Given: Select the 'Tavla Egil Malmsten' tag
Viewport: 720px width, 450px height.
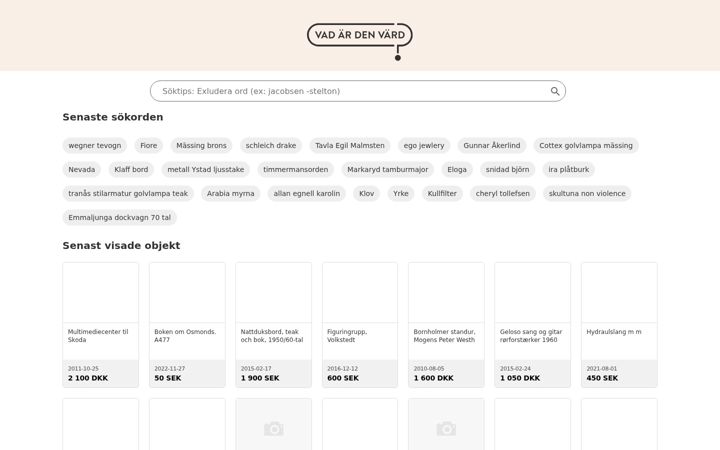Looking at the screenshot, I should click(349, 146).
